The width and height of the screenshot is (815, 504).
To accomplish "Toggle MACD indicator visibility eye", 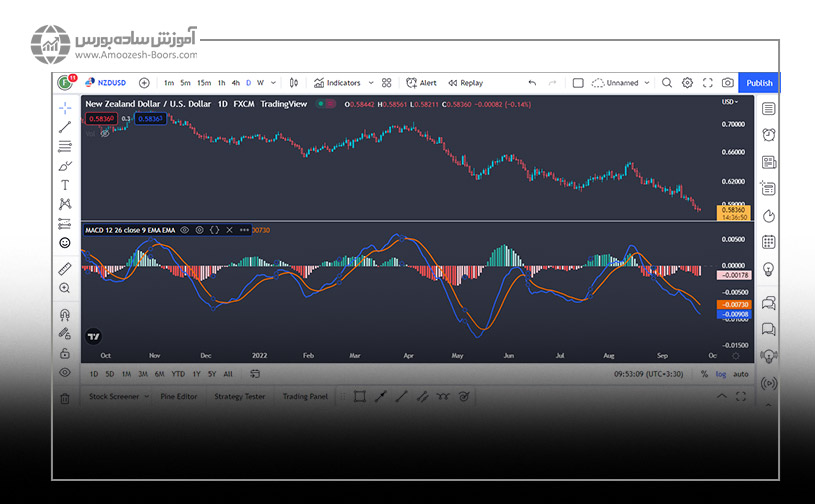I will [184, 230].
